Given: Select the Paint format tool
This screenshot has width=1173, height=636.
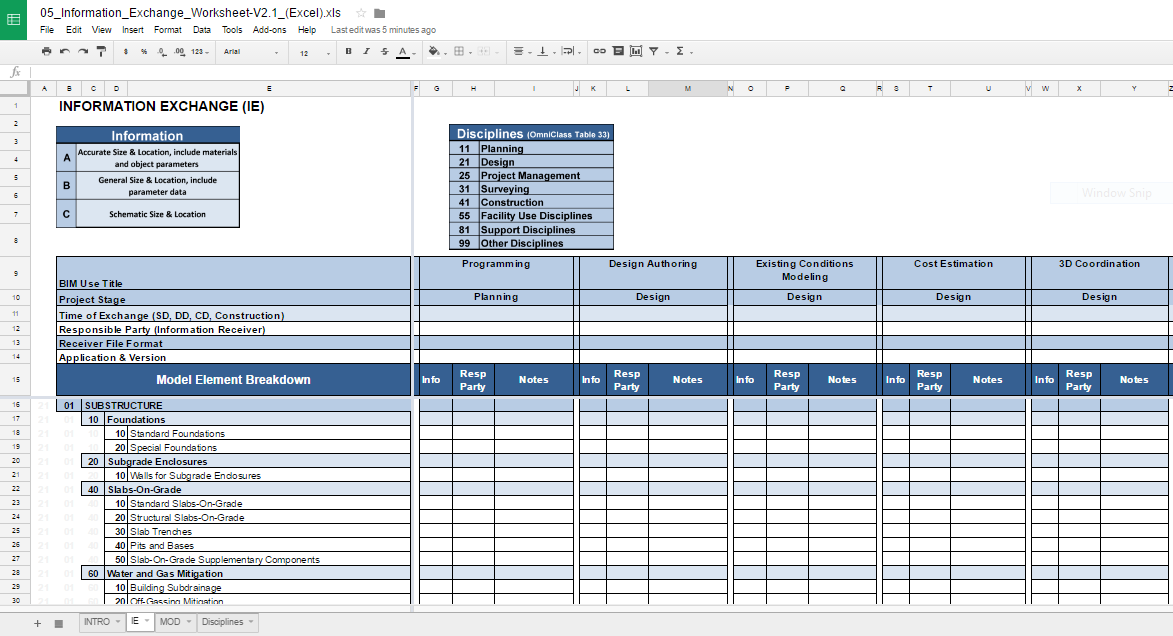Looking at the screenshot, I should (100, 51).
